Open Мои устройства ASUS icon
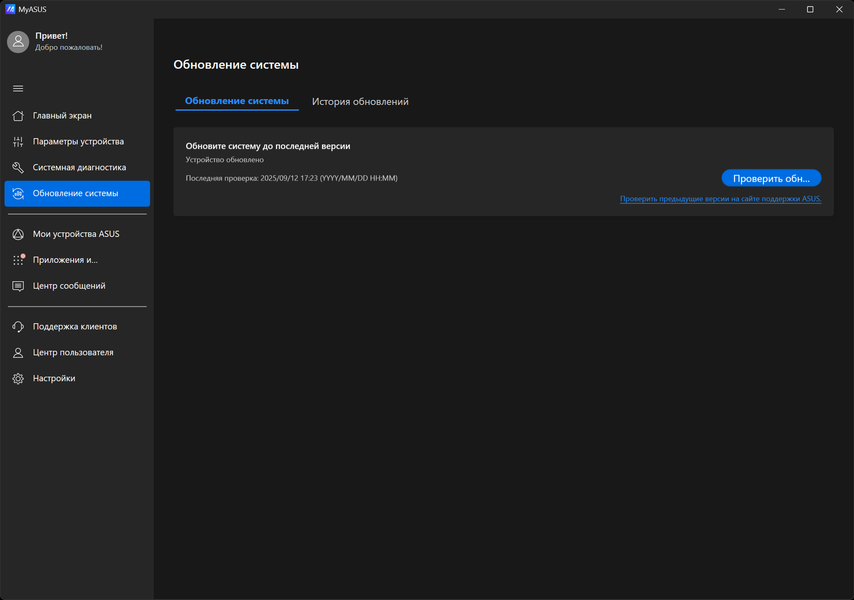The width and height of the screenshot is (854, 600). tap(18, 234)
